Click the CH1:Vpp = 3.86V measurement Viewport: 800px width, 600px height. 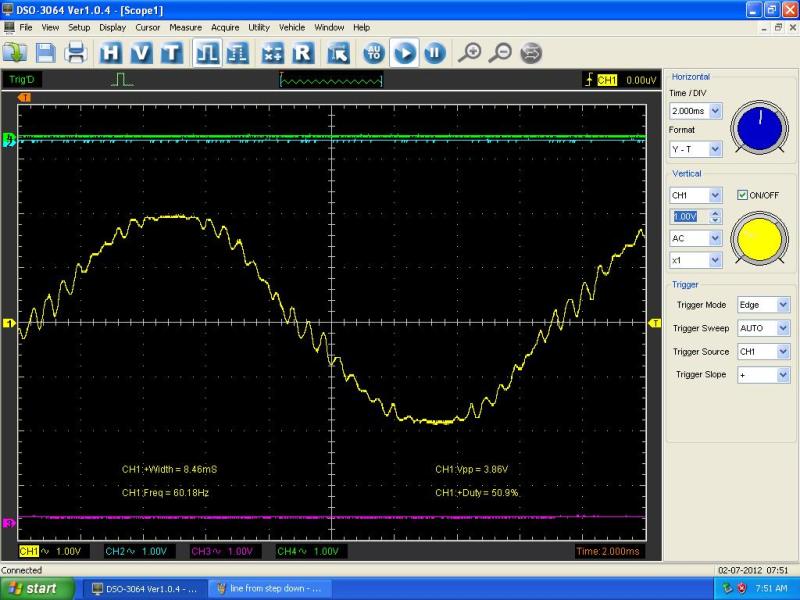click(471, 469)
